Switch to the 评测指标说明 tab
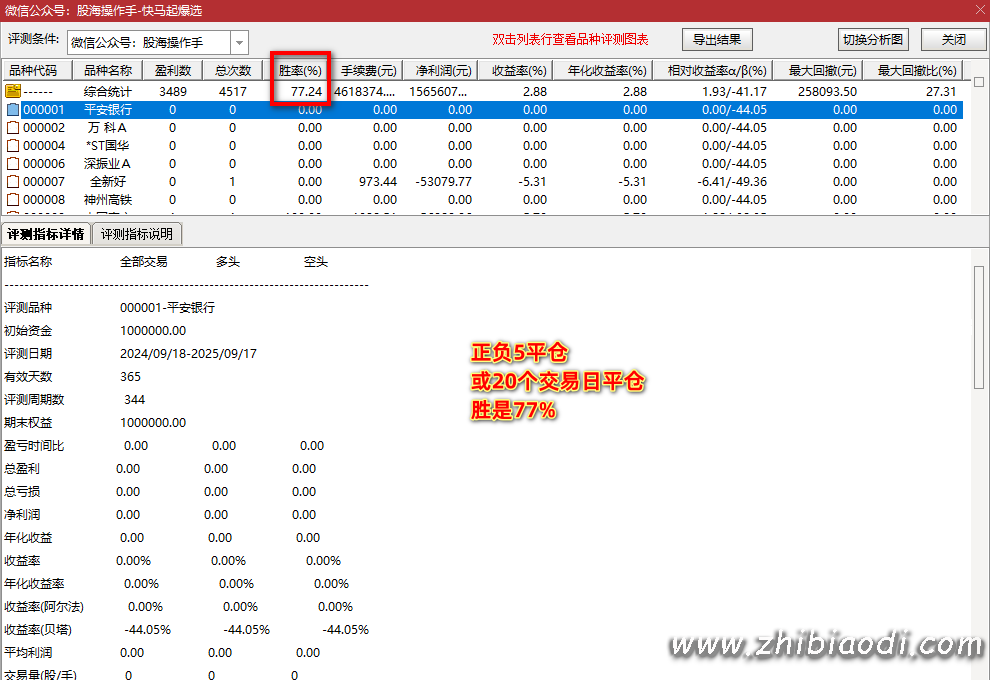Screen dimensions: 990x680 tap(137, 233)
